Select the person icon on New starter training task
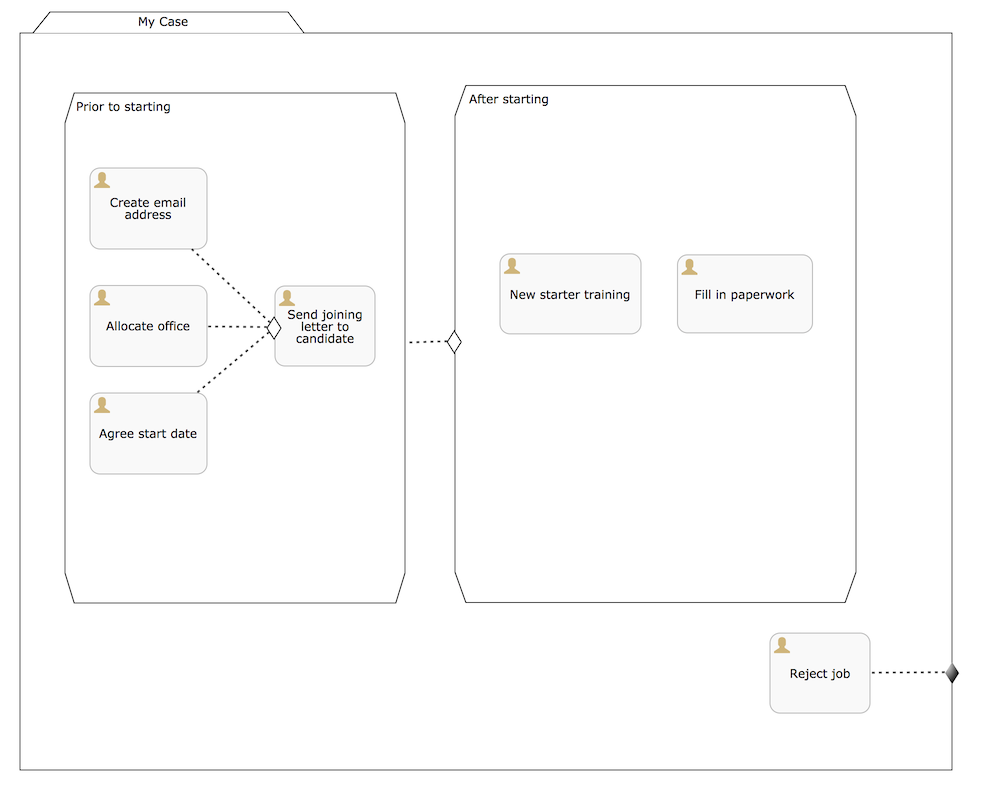990x795 pixels. tap(513, 265)
